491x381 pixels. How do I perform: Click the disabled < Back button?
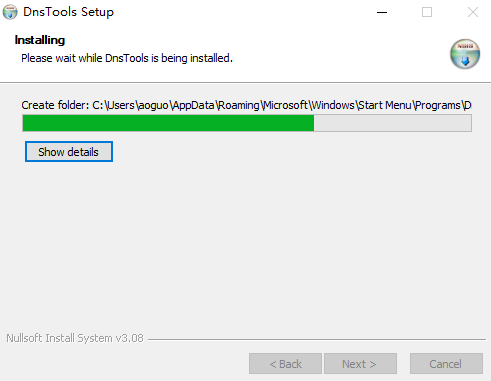(x=285, y=364)
